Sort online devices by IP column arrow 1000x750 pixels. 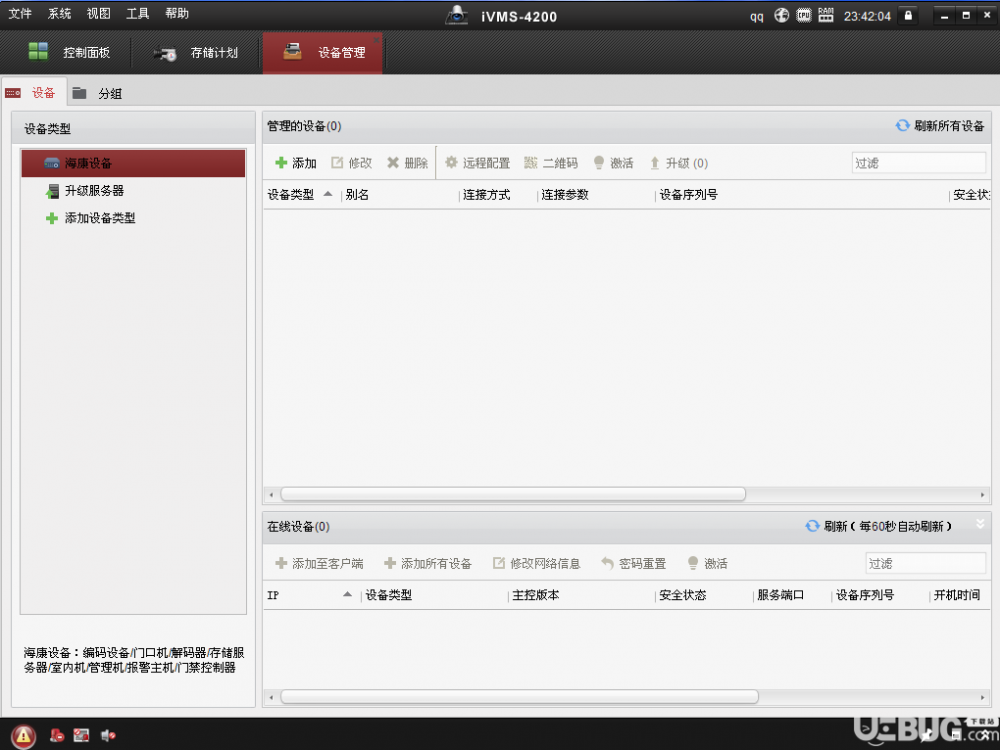coord(347,594)
